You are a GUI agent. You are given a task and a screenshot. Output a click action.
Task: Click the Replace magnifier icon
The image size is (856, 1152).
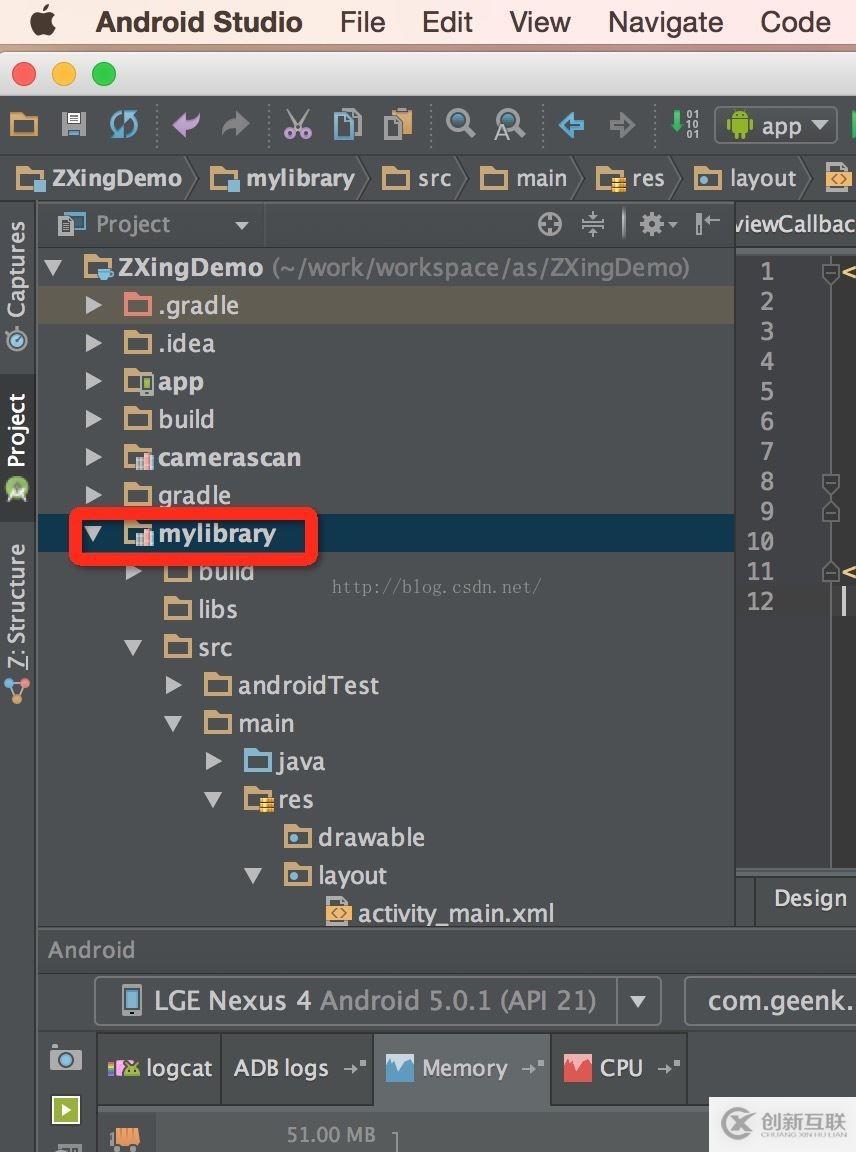coord(509,124)
